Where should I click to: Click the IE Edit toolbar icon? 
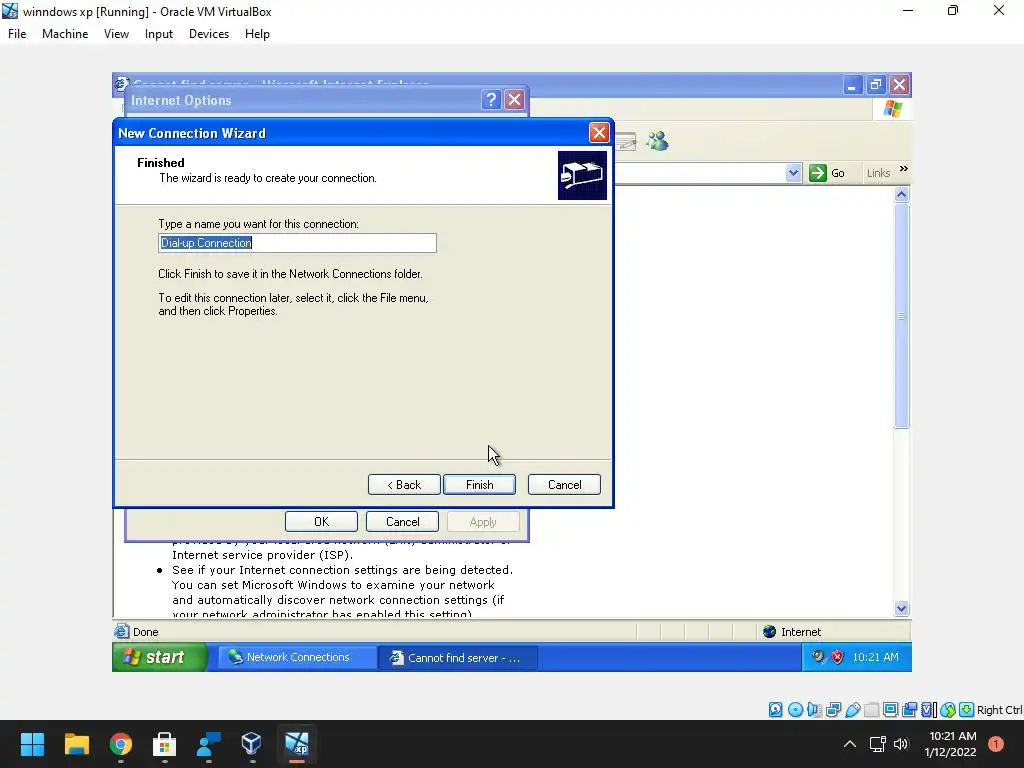(x=626, y=141)
